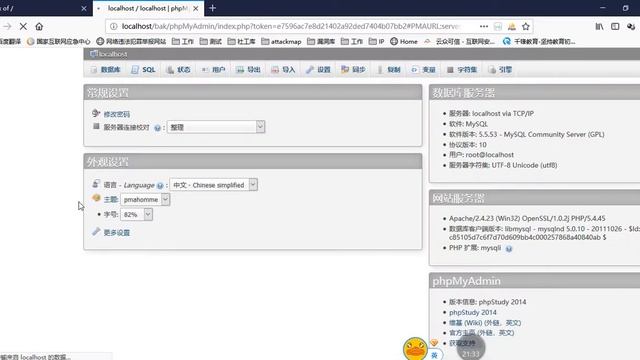Viewport: 640px width, 360px height.
Task: Open the 设置 (Settings) tab
Action: pyautogui.click(x=318, y=70)
